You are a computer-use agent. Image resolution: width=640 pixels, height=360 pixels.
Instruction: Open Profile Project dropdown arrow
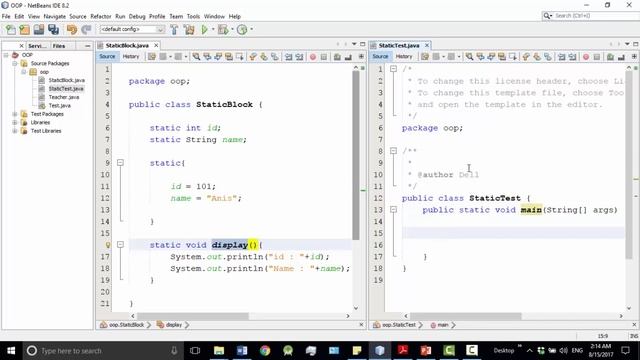(x=251, y=29)
